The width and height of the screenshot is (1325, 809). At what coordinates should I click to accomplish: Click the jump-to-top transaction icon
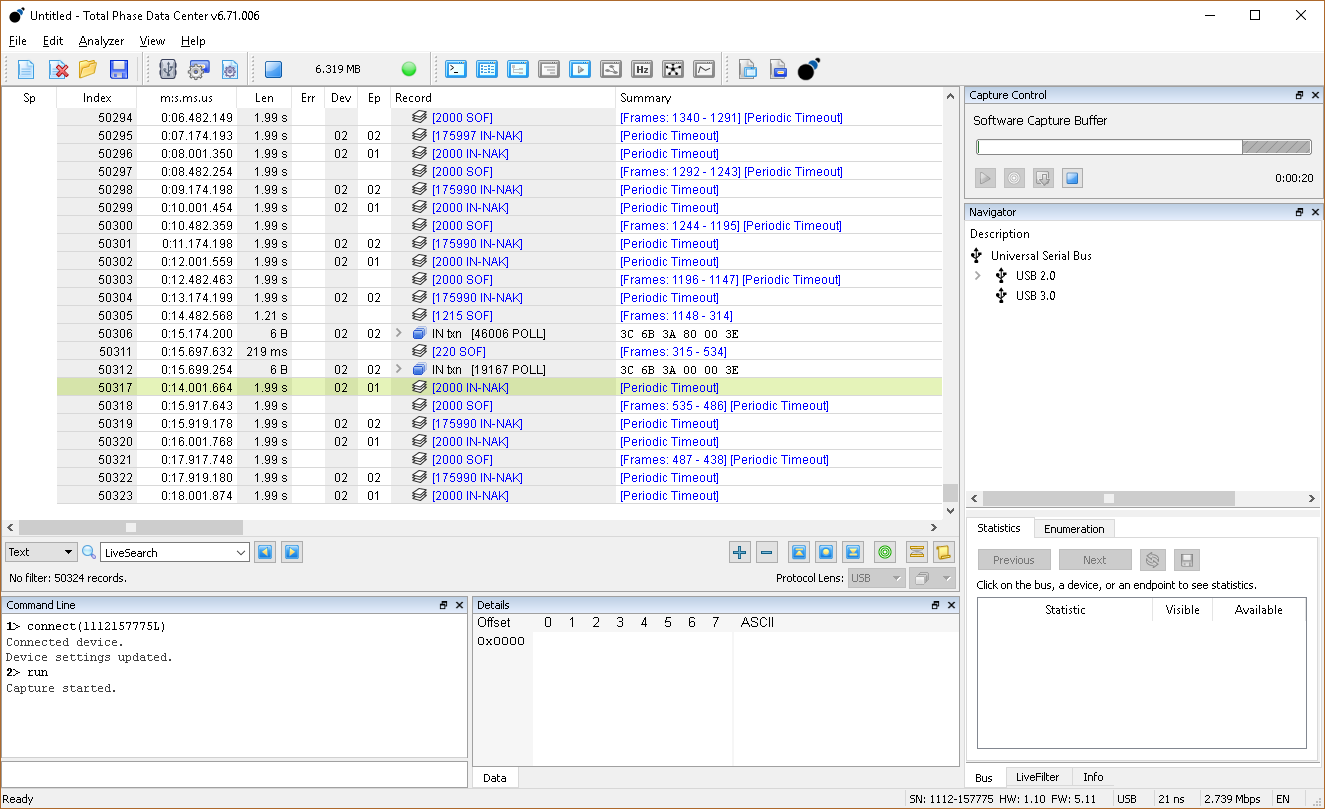799,552
